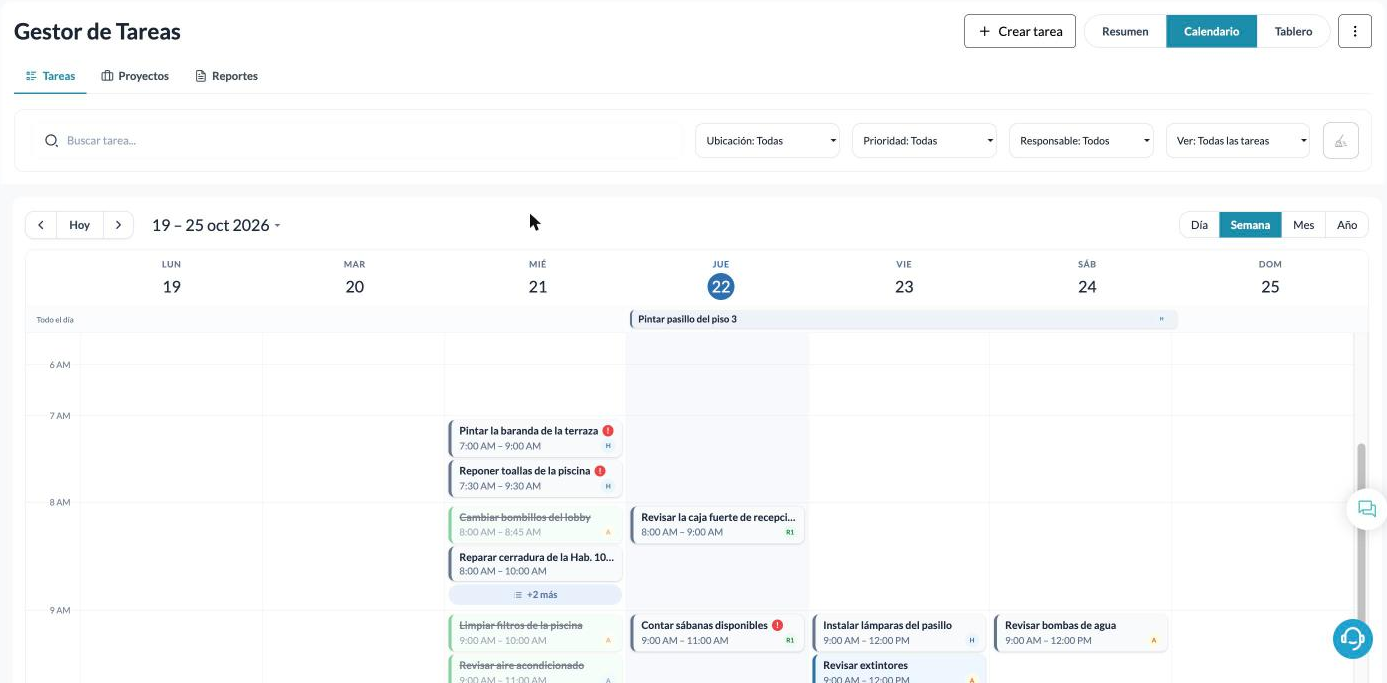Expand the Prioridad: Todas dropdown
The width and height of the screenshot is (1387, 683).
(x=925, y=141)
